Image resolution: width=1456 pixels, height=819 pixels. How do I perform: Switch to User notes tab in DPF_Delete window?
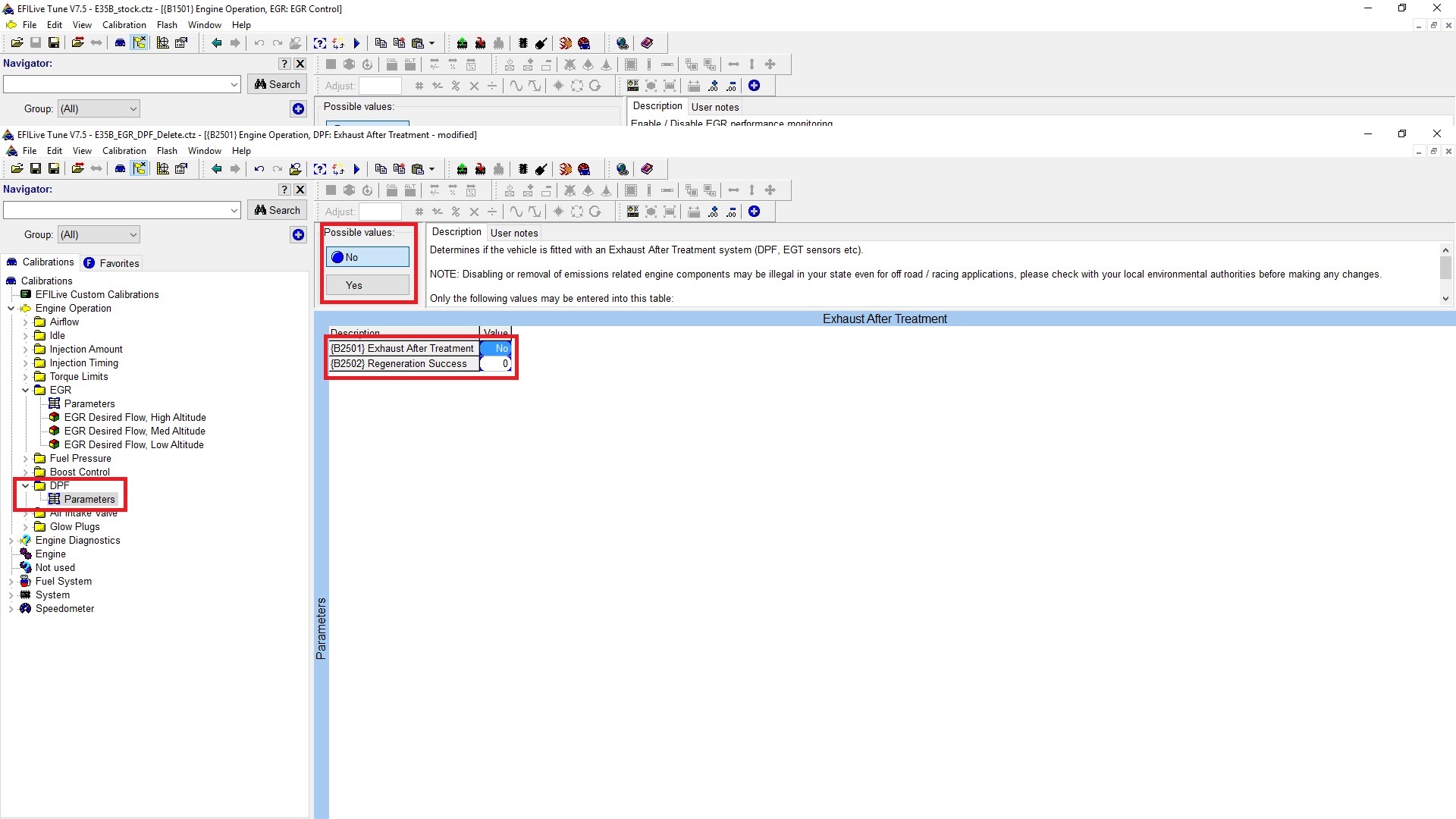(x=513, y=233)
